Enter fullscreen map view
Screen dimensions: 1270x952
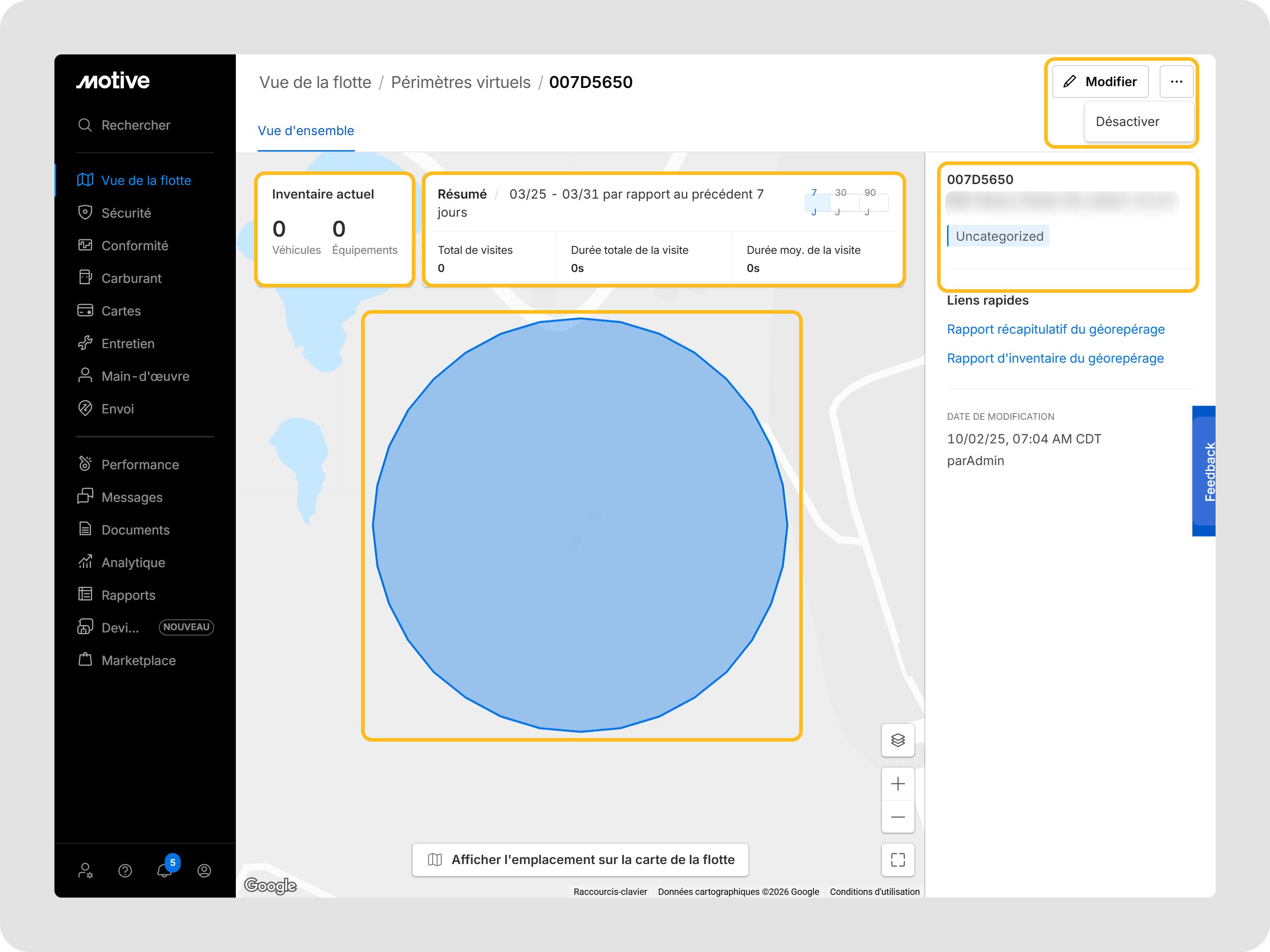pyautogui.click(x=897, y=859)
